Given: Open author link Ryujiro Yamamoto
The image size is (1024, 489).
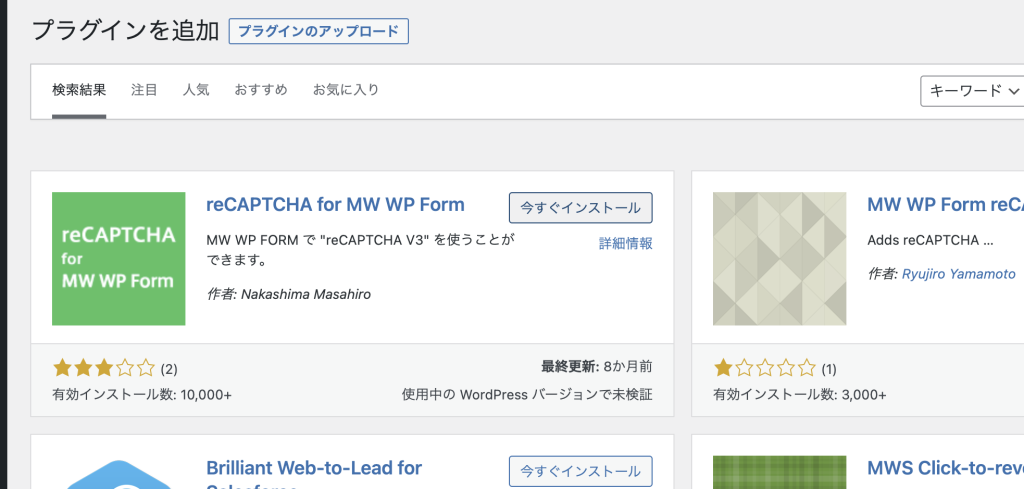Looking at the screenshot, I should pos(959,274).
